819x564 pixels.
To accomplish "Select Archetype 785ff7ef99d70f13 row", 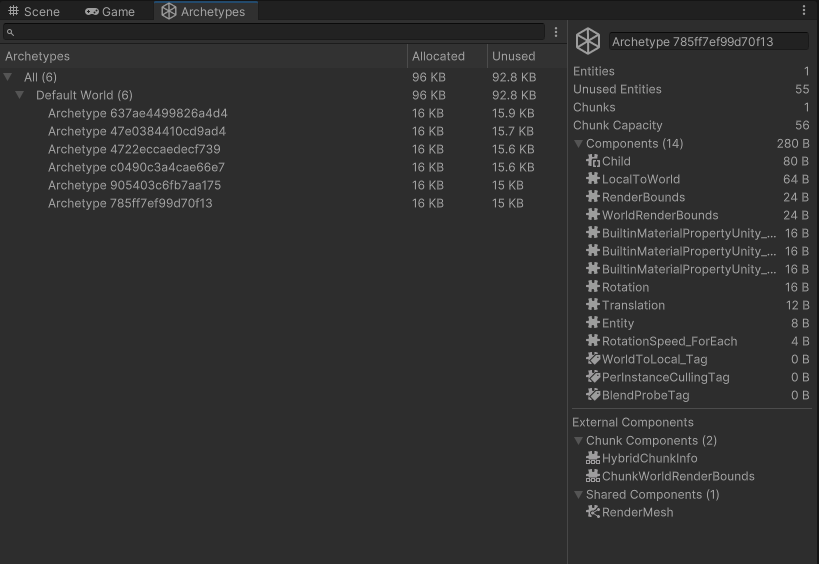I will [283, 203].
